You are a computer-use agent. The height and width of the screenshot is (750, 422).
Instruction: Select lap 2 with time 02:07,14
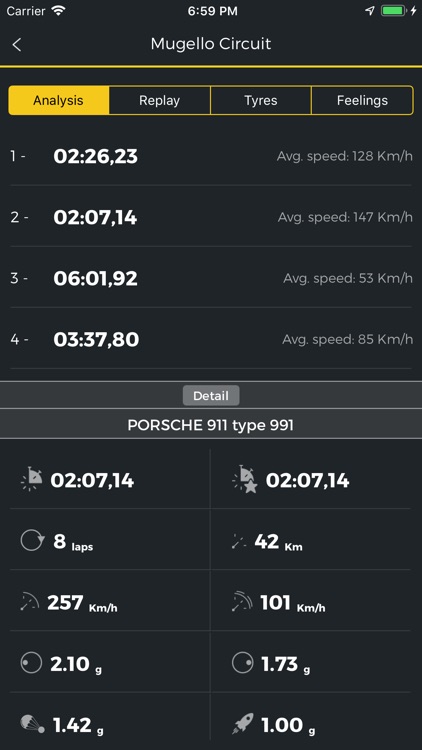(211, 217)
